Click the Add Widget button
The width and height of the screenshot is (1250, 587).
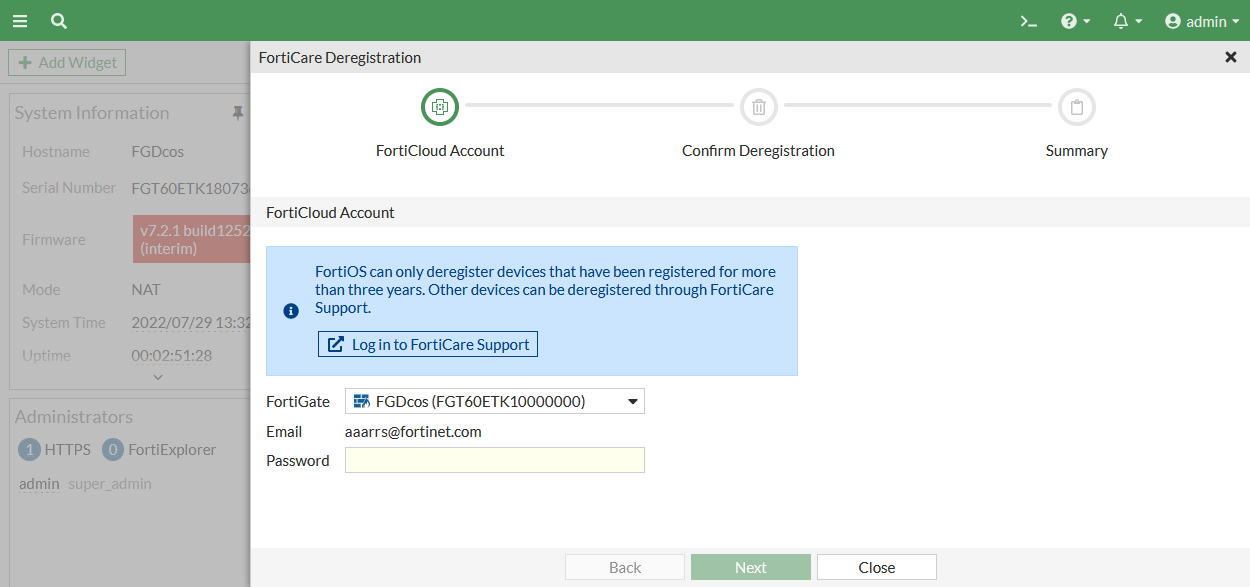(x=67, y=62)
